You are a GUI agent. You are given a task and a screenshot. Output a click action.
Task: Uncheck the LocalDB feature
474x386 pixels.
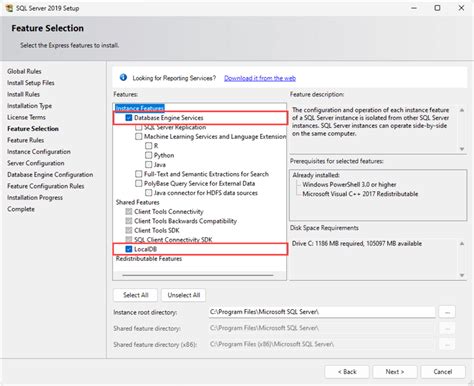(x=129, y=249)
